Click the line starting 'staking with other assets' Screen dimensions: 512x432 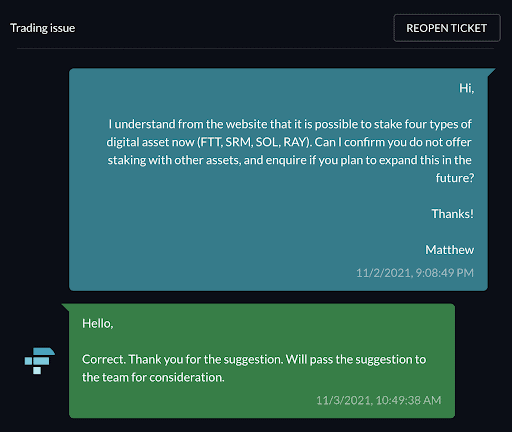click(289, 160)
